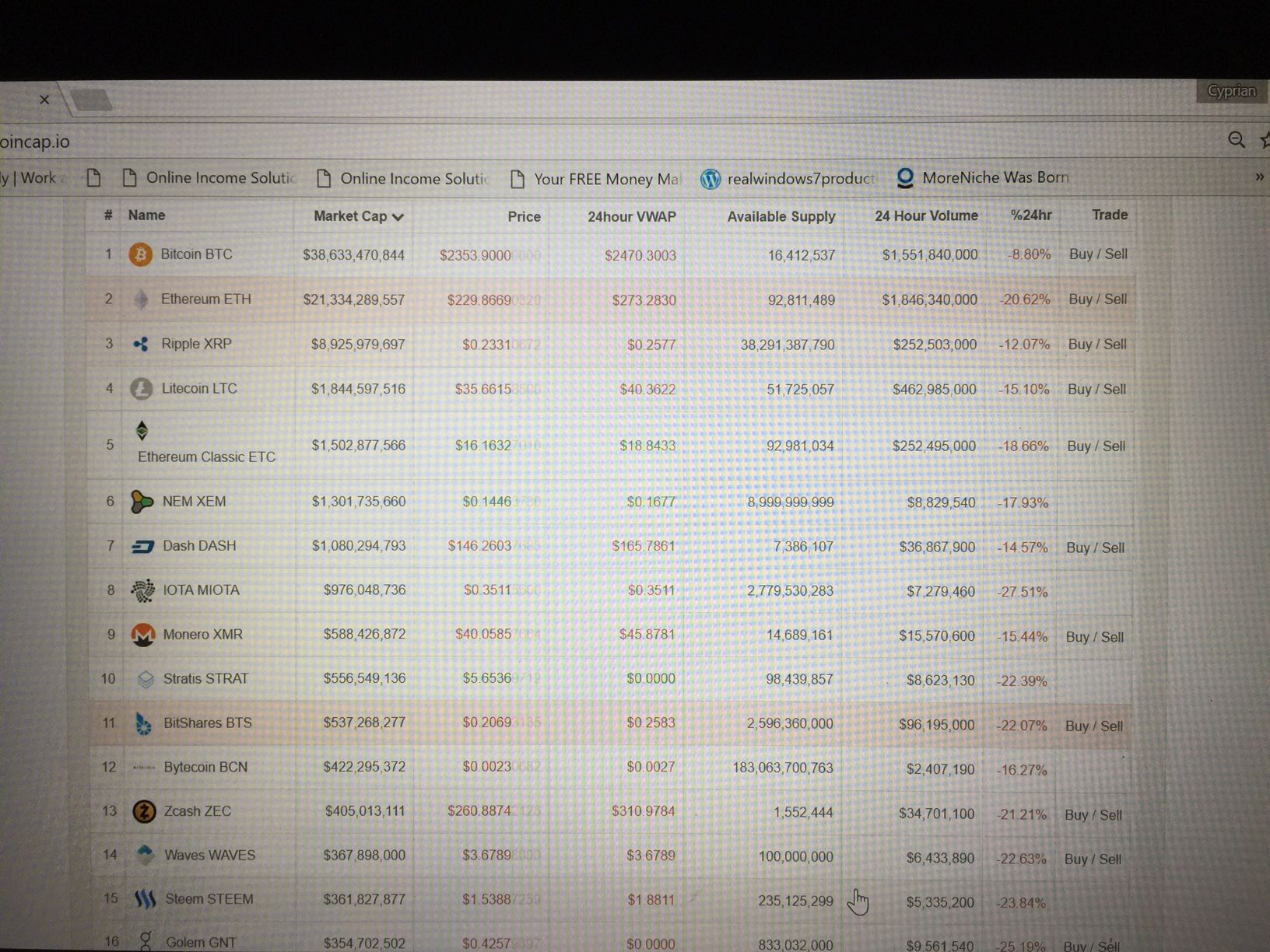Click the Golem GNT logo icon
This screenshot has height=952, width=1270.
tap(146, 942)
